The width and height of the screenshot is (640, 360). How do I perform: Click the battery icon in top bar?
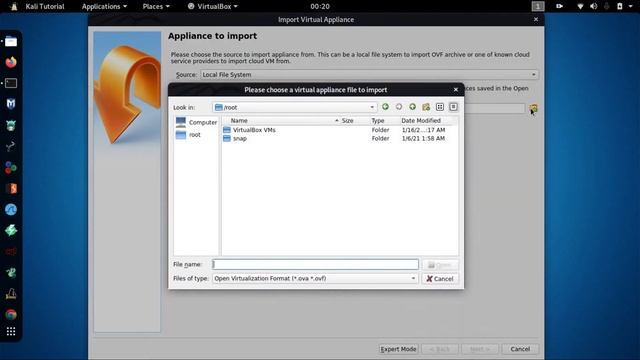[x=620, y=6]
